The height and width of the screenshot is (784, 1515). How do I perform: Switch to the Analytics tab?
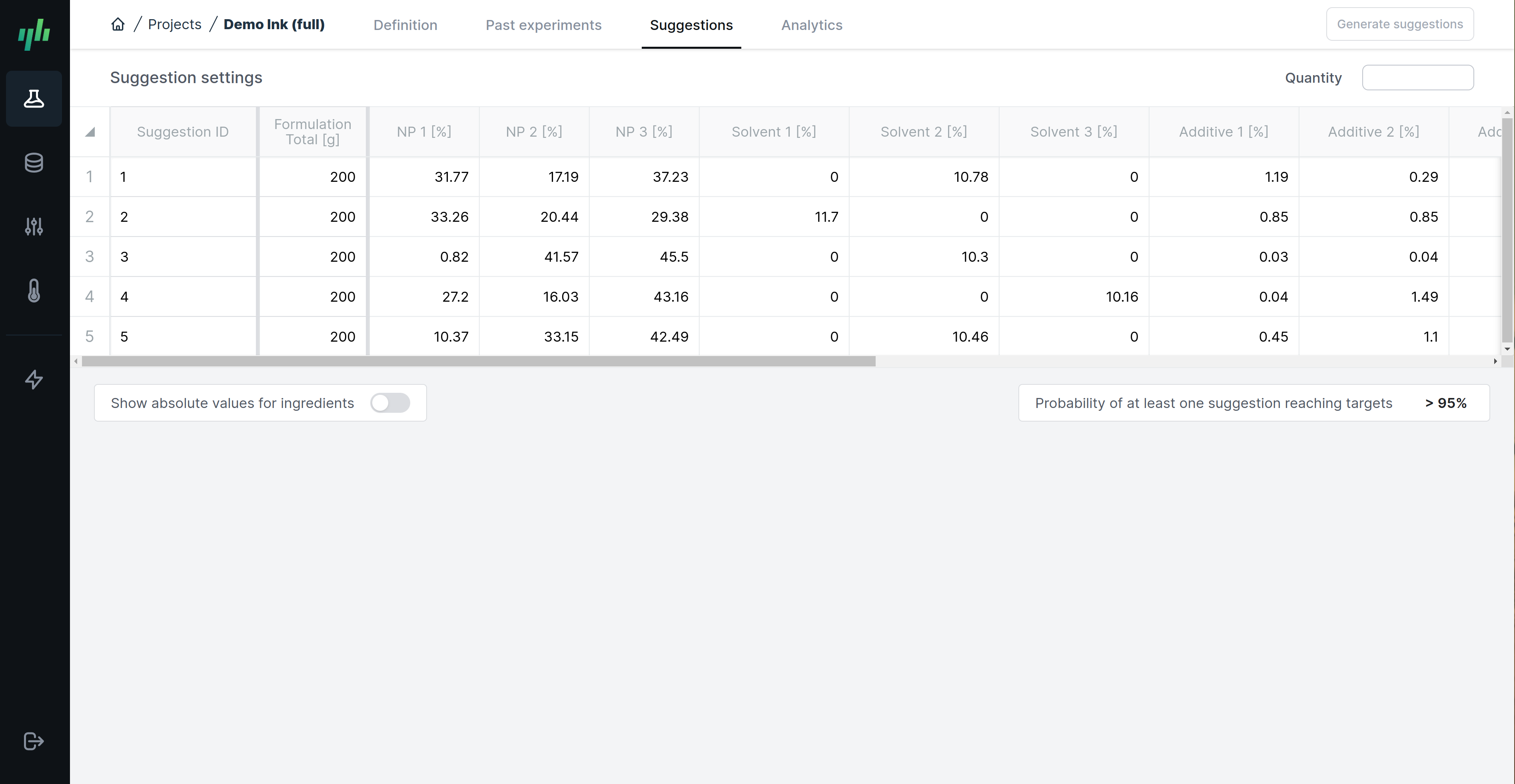click(812, 25)
